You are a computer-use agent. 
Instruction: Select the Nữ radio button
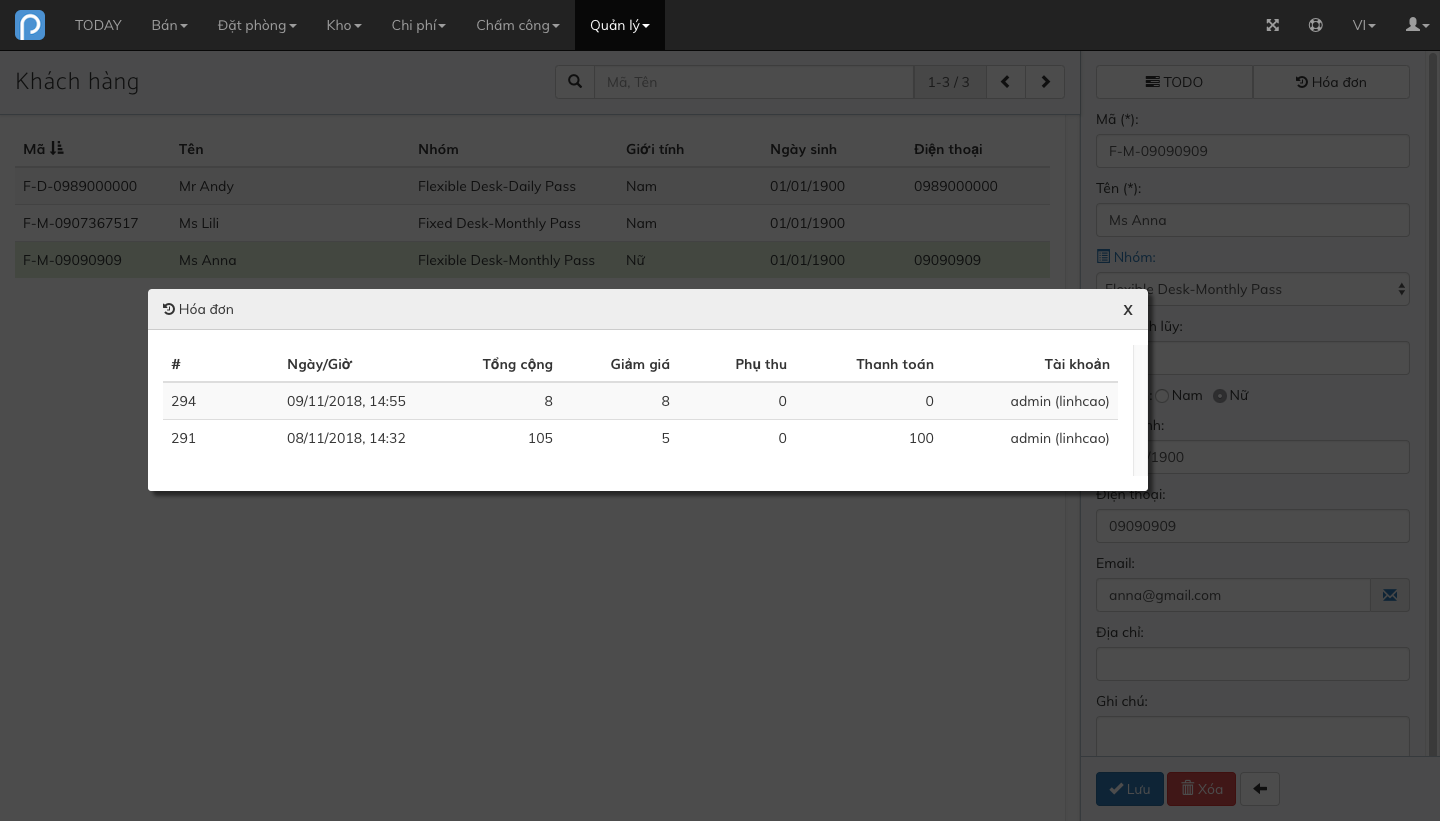click(1220, 396)
